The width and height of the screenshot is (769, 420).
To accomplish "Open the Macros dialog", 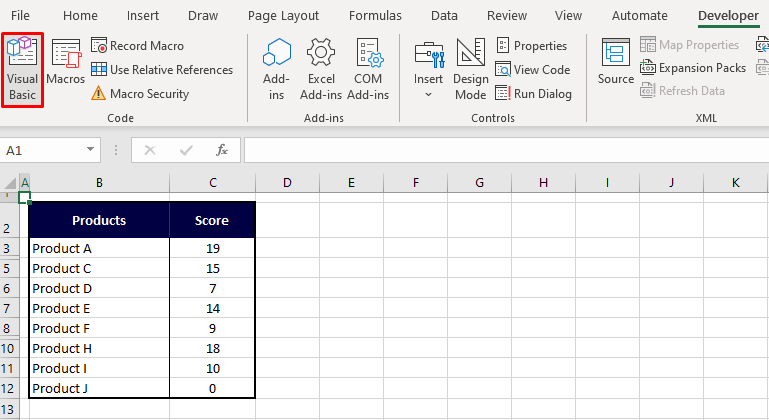I will pyautogui.click(x=66, y=63).
